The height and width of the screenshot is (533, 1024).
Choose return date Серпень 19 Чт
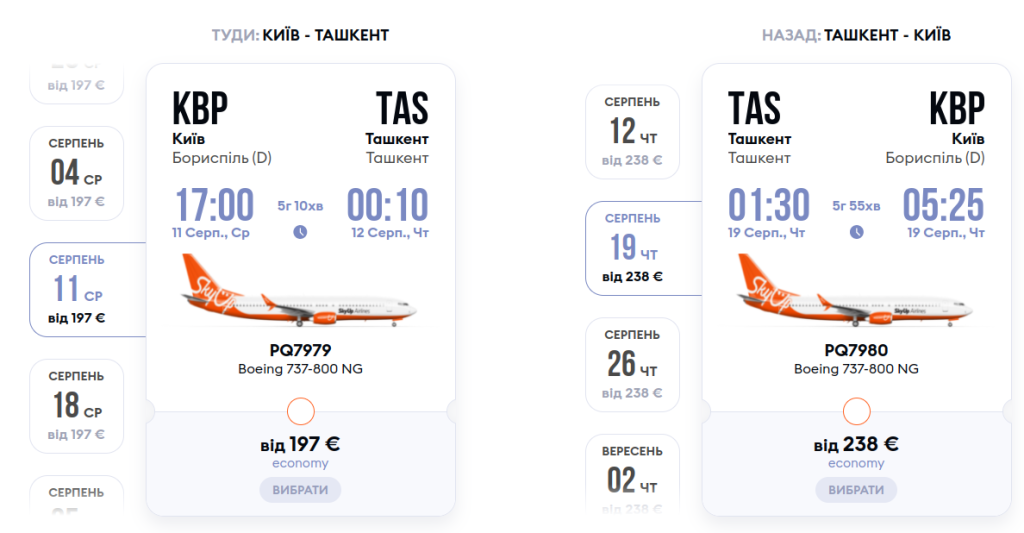coord(632,248)
